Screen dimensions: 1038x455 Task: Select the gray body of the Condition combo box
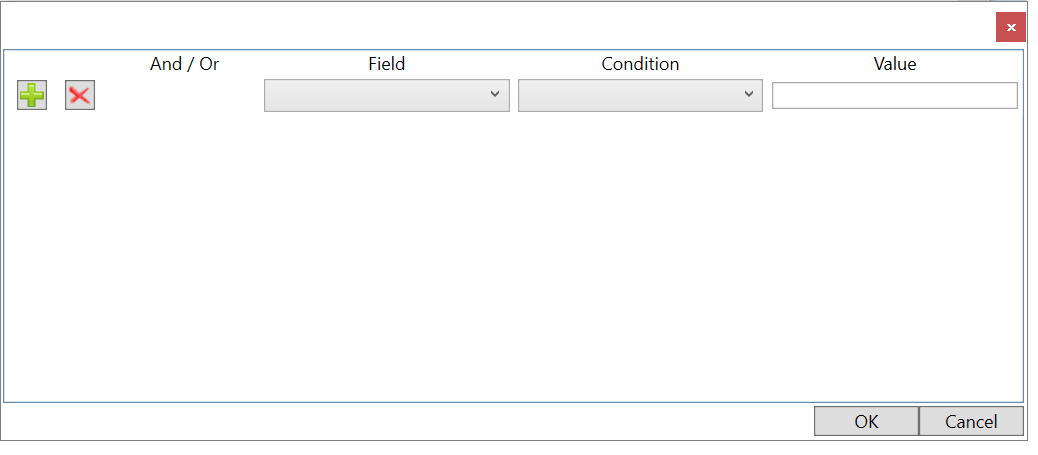[628, 95]
